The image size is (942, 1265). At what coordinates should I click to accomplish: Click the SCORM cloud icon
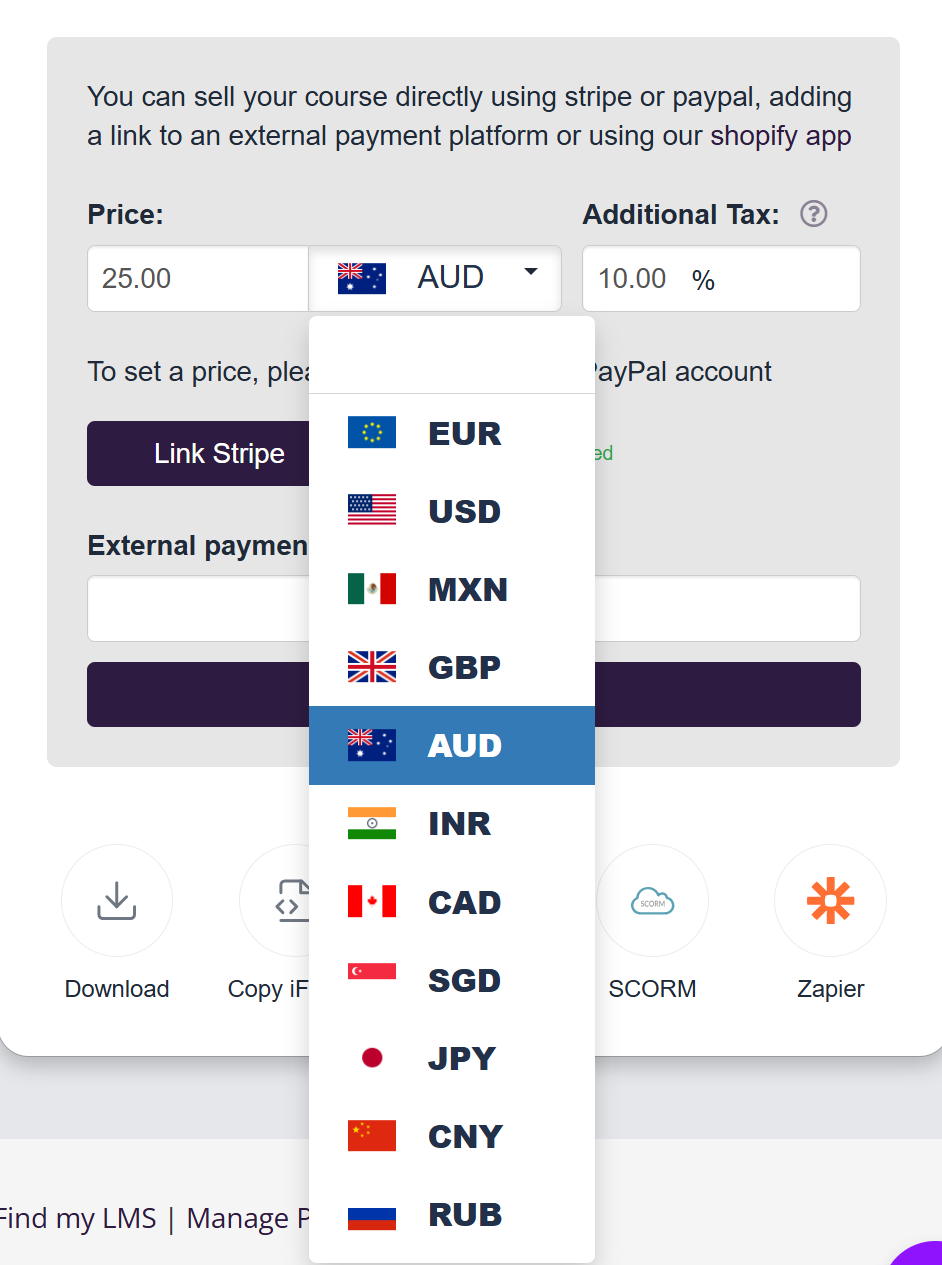pos(652,901)
